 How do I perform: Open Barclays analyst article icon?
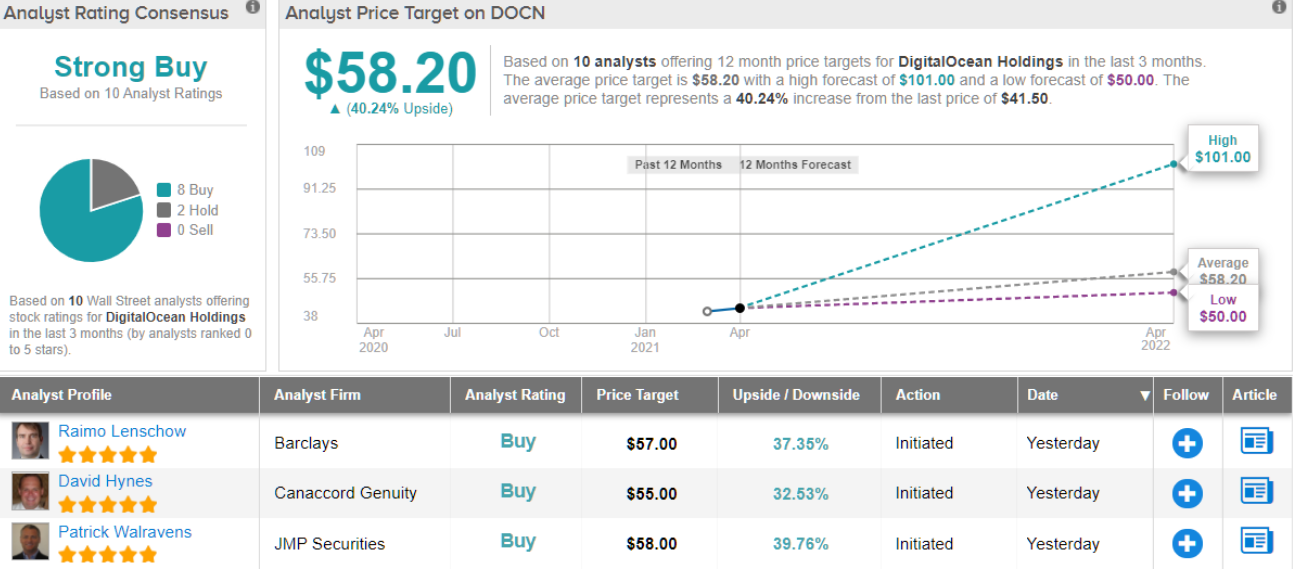1256,441
